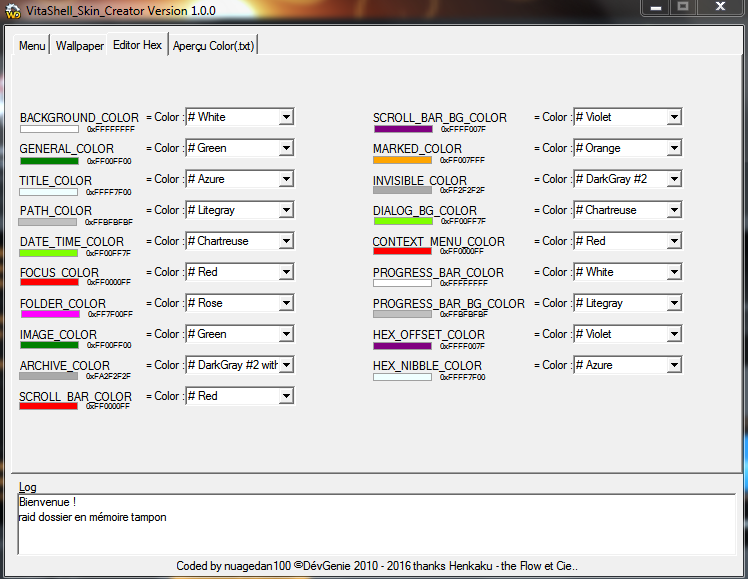Click the chartreuse DIALOG_BG_COLOR swatch
The width and height of the screenshot is (748, 579).
pyautogui.click(x=404, y=221)
